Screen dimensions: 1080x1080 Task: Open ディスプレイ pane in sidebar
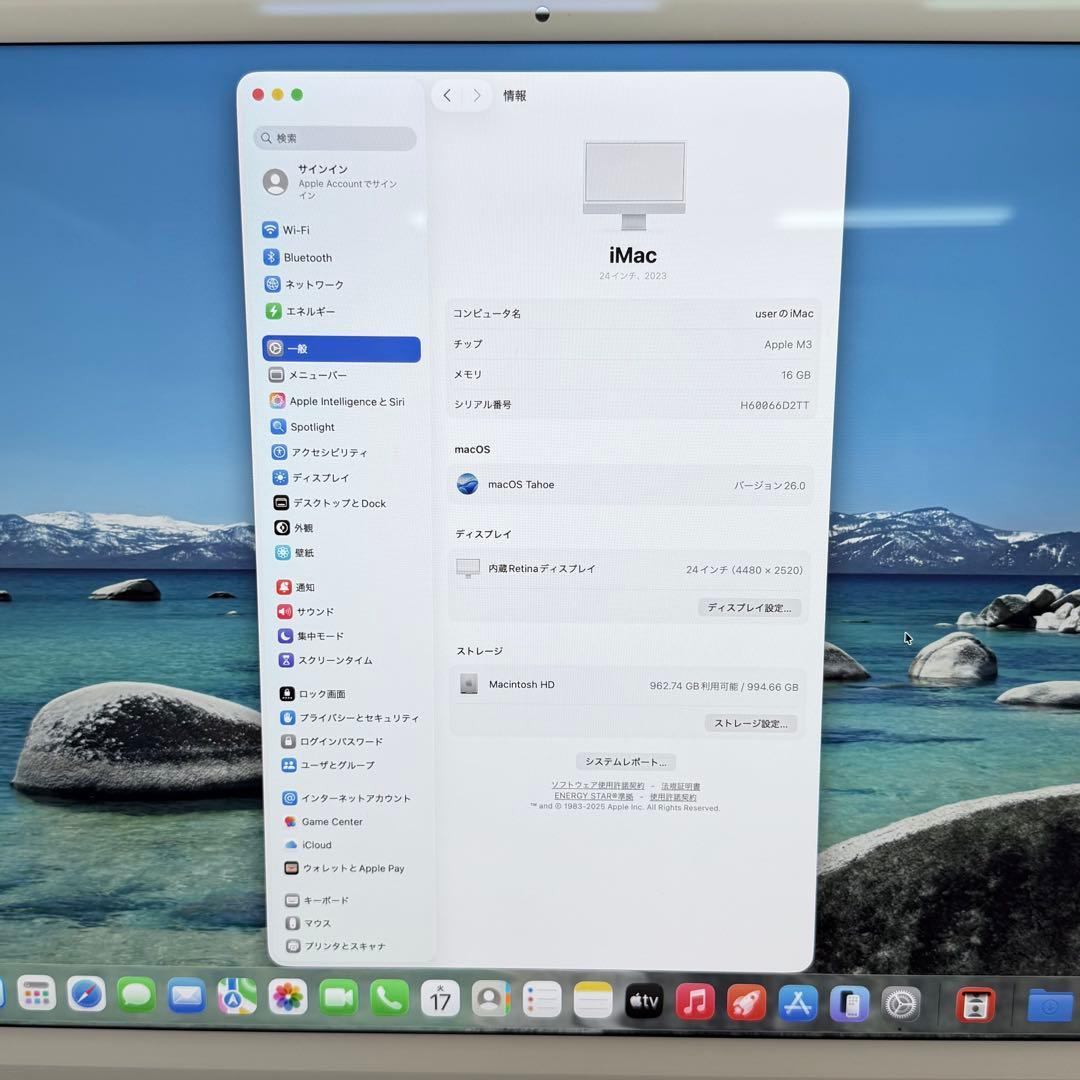pyautogui.click(x=311, y=477)
